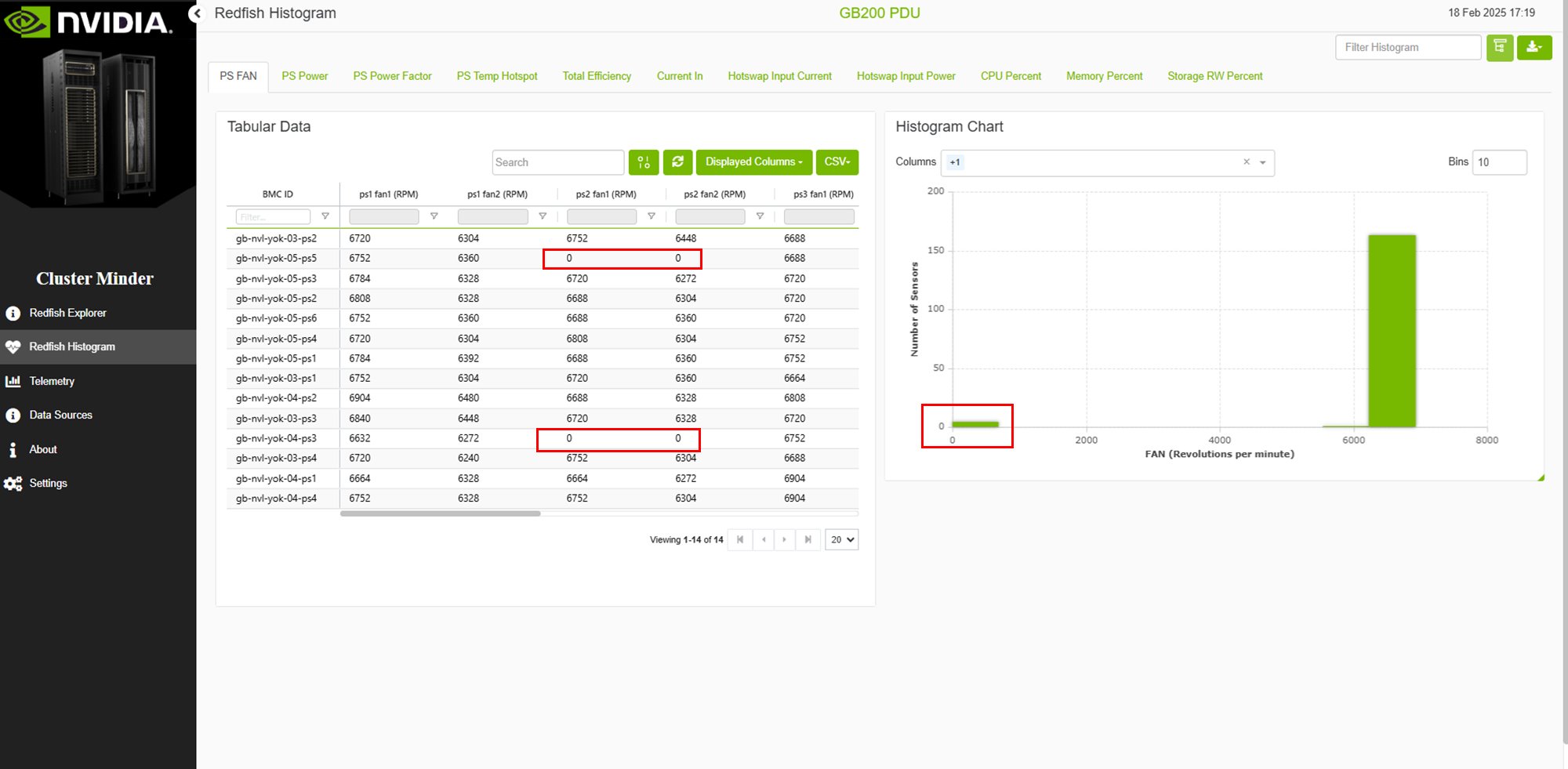Select row gb-nvl-yok-03-ps2
The height and width of the screenshot is (769, 1568).
tap(543, 238)
